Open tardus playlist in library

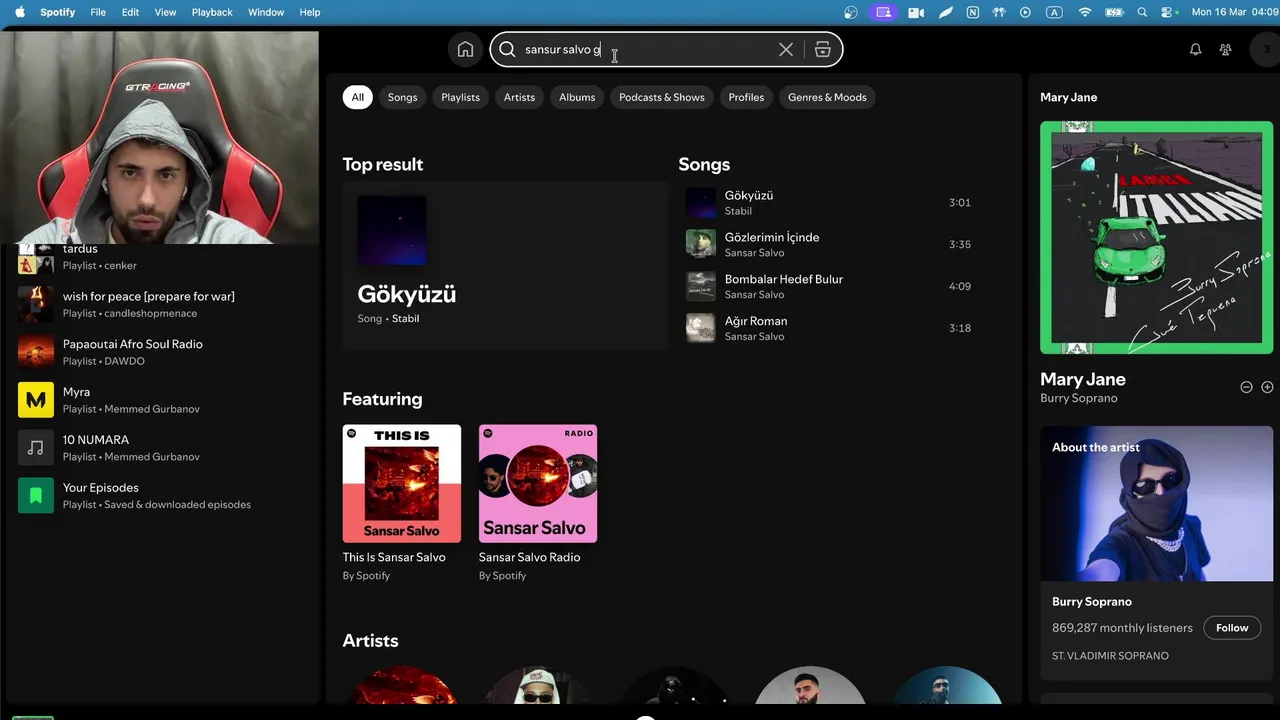coord(161,258)
